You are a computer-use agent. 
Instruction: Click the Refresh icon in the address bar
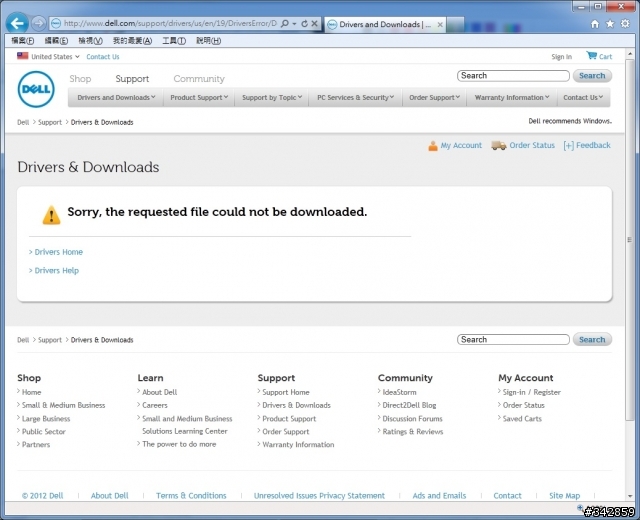(304, 24)
